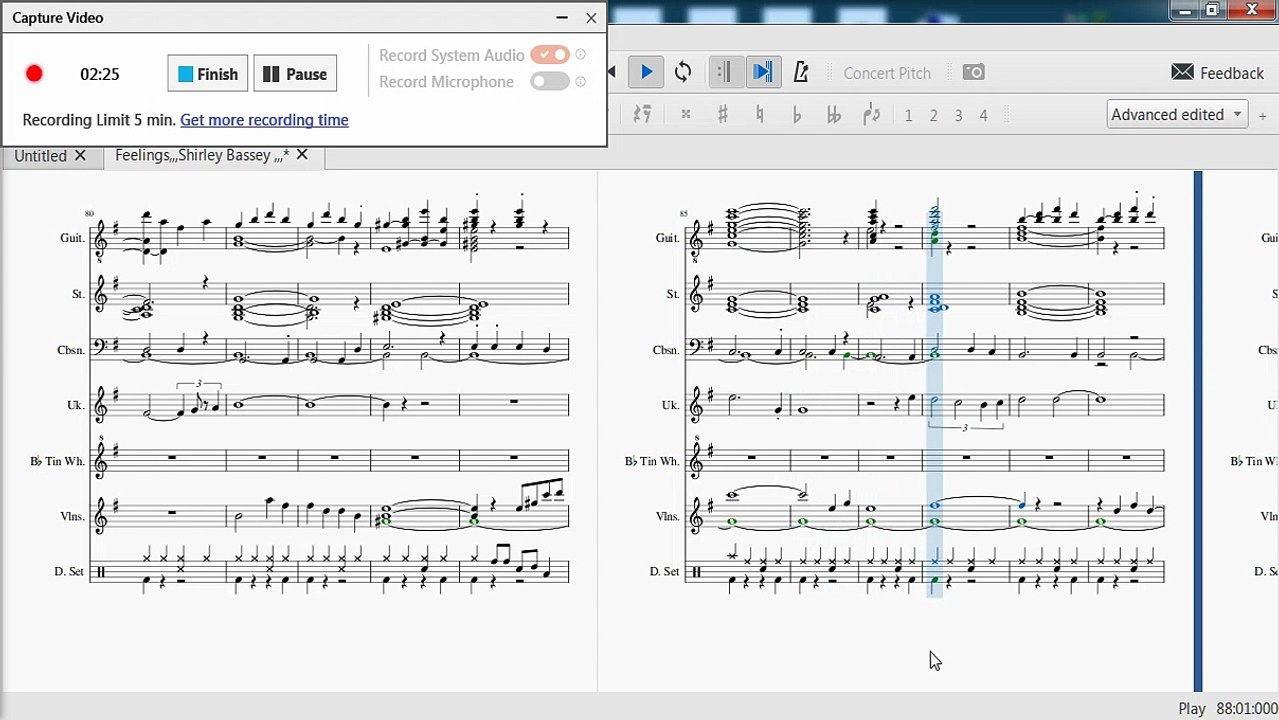Close the Feelings Shirley Bassey tab

point(302,155)
